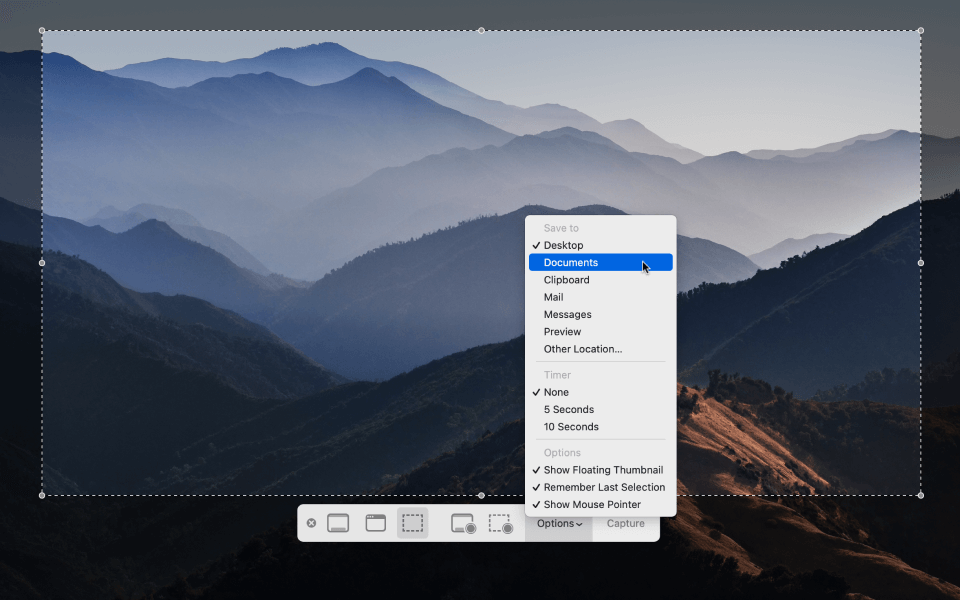Viewport: 960px width, 600px height.
Task: Select the Record Entire Screen tool
Action: pos(464,522)
